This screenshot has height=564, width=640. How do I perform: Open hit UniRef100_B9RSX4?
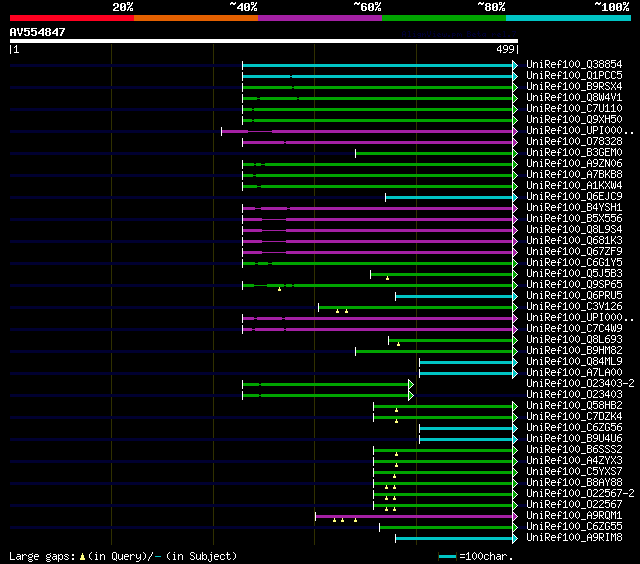coord(574,87)
